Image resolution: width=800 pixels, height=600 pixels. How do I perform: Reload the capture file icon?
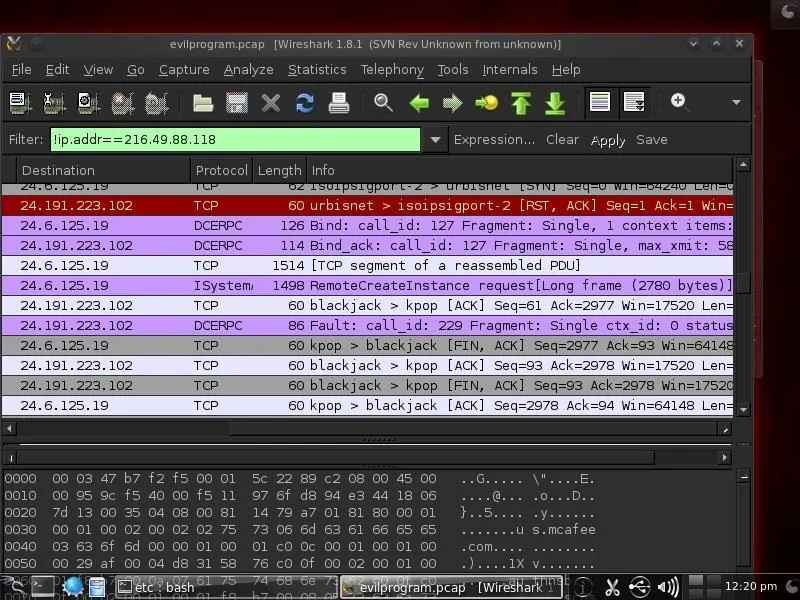tap(305, 103)
